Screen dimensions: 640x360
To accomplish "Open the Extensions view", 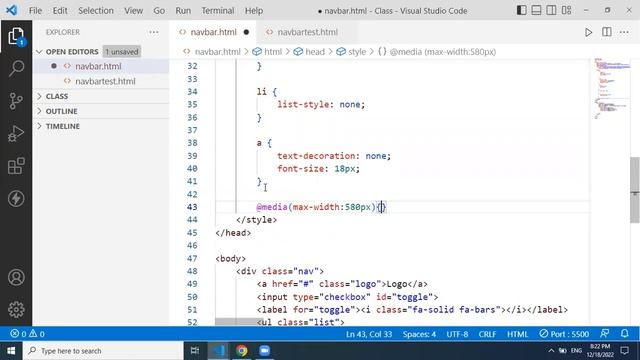I will 16,166.
